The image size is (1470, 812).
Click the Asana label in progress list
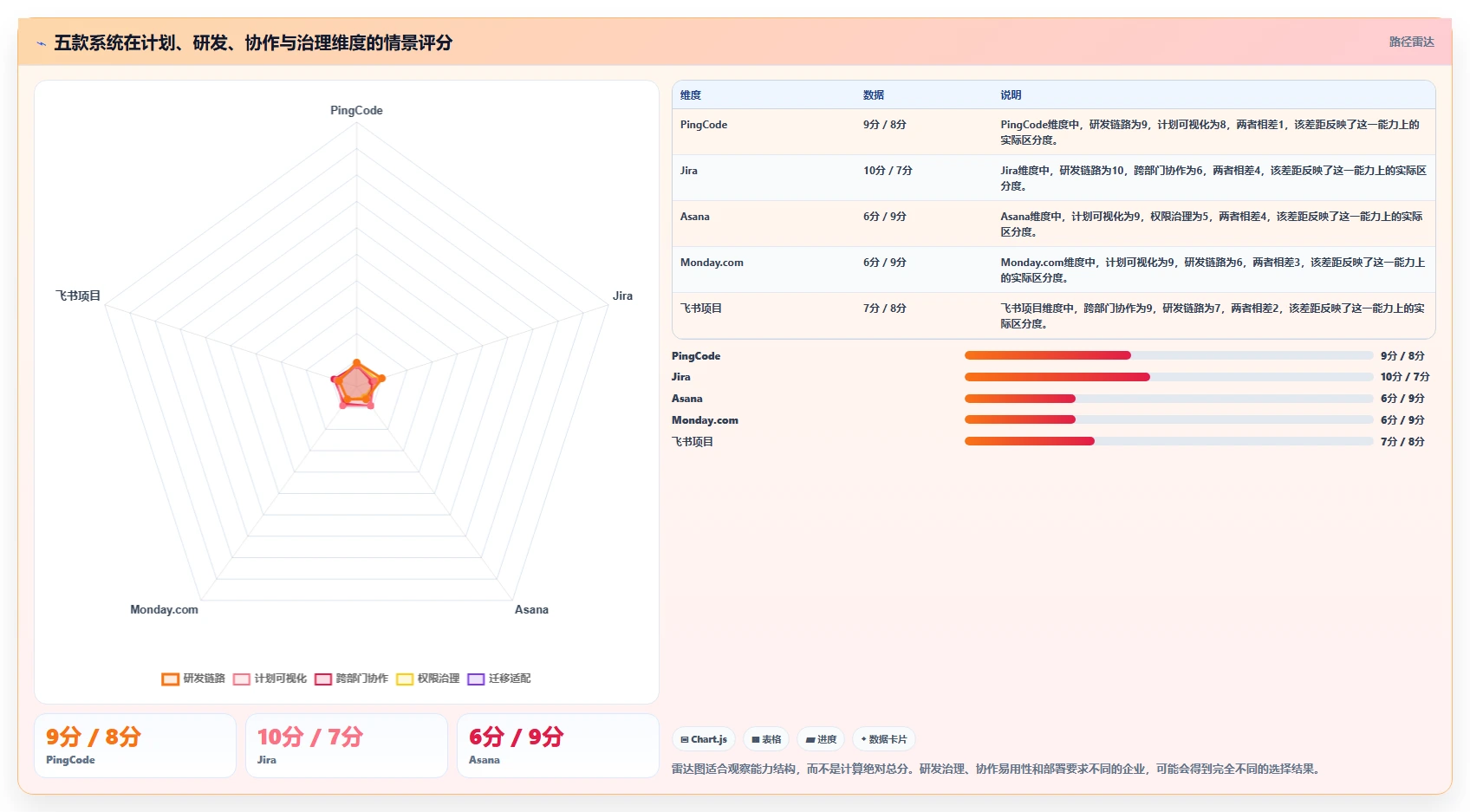687,399
